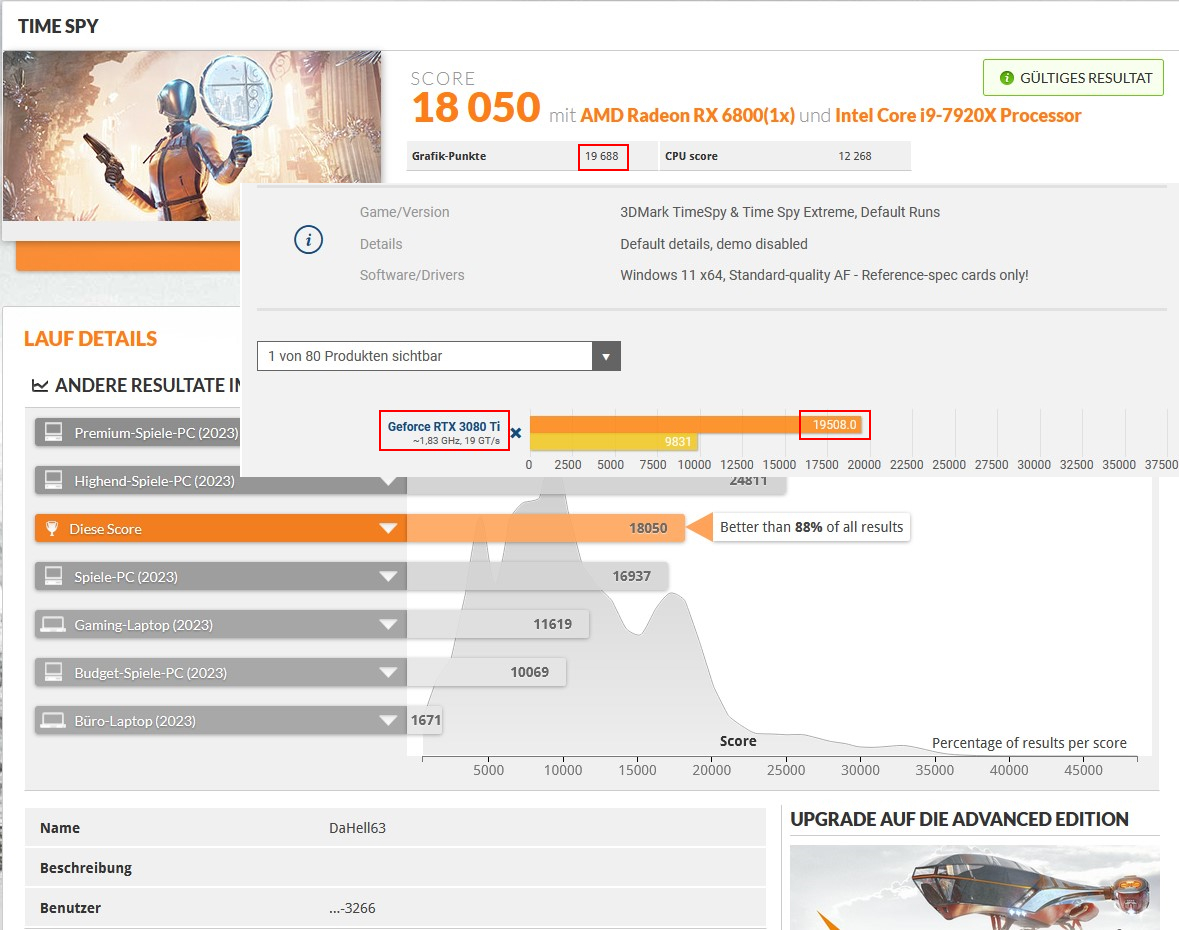Image resolution: width=1179 pixels, height=930 pixels.
Task: Click the Diese Score bar value 18050
Action: coord(648,529)
